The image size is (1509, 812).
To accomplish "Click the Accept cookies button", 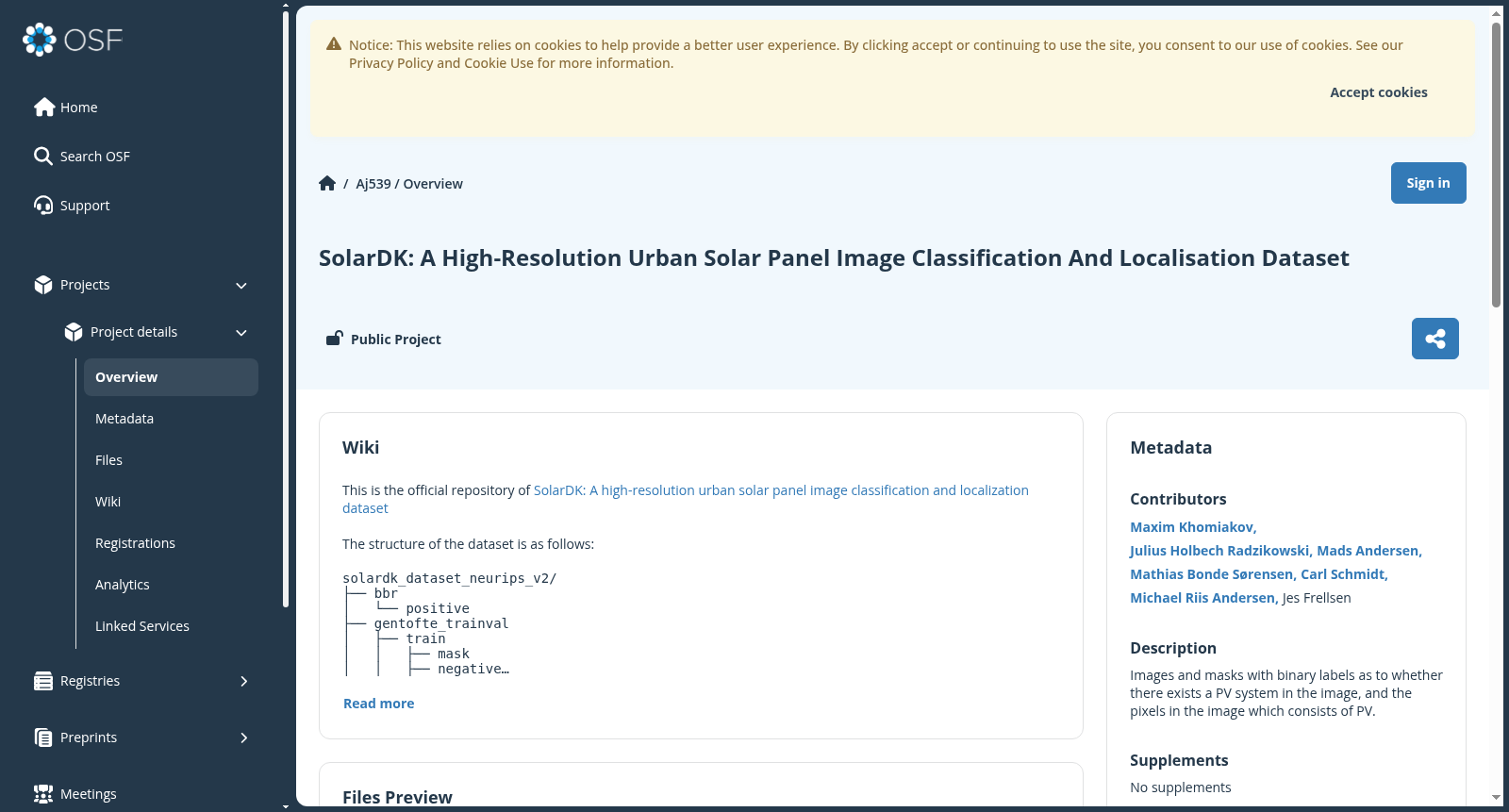I will pyautogui.click(x=1378, y=92).
